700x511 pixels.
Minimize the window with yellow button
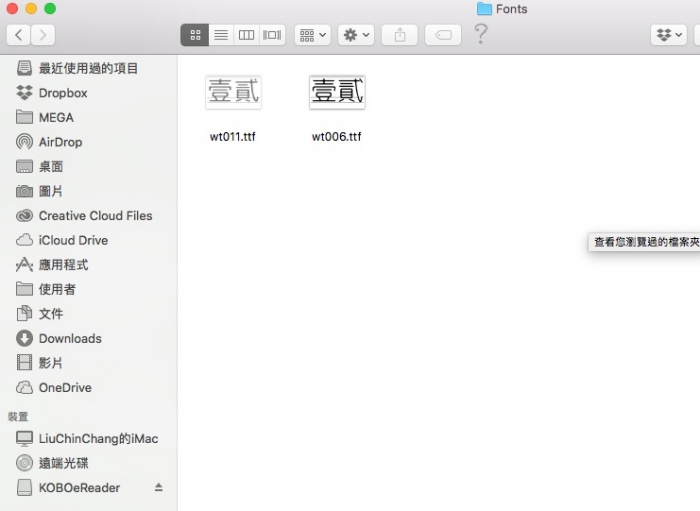[31, 8]
